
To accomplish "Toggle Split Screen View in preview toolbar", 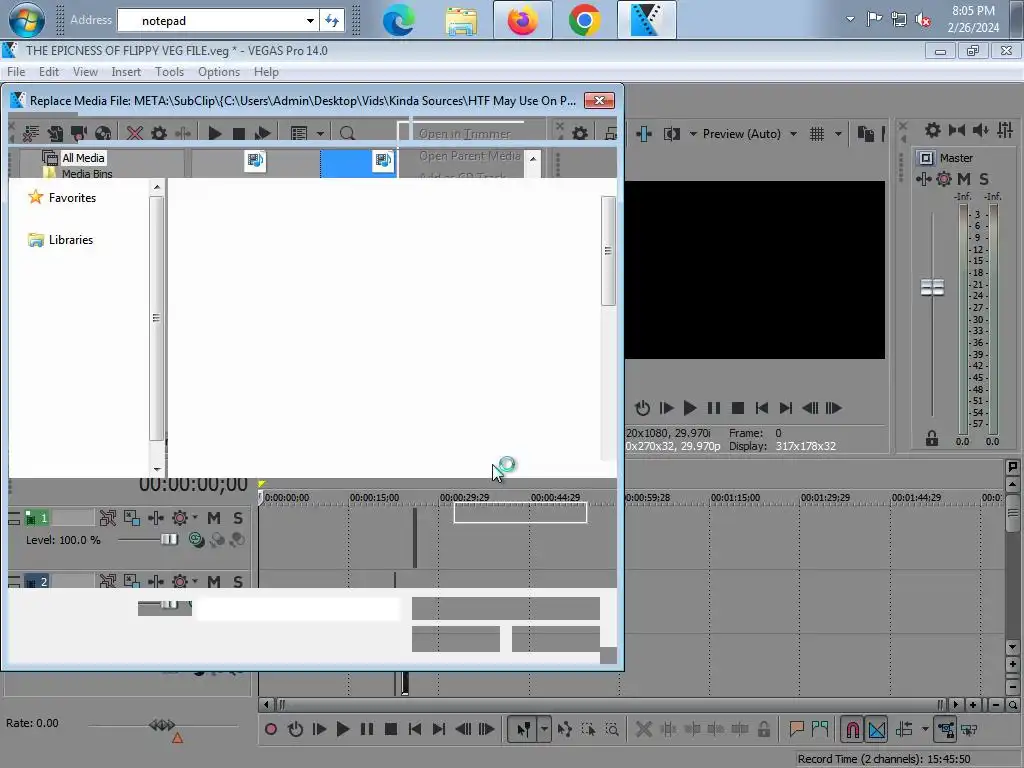I will click(671, 134).
